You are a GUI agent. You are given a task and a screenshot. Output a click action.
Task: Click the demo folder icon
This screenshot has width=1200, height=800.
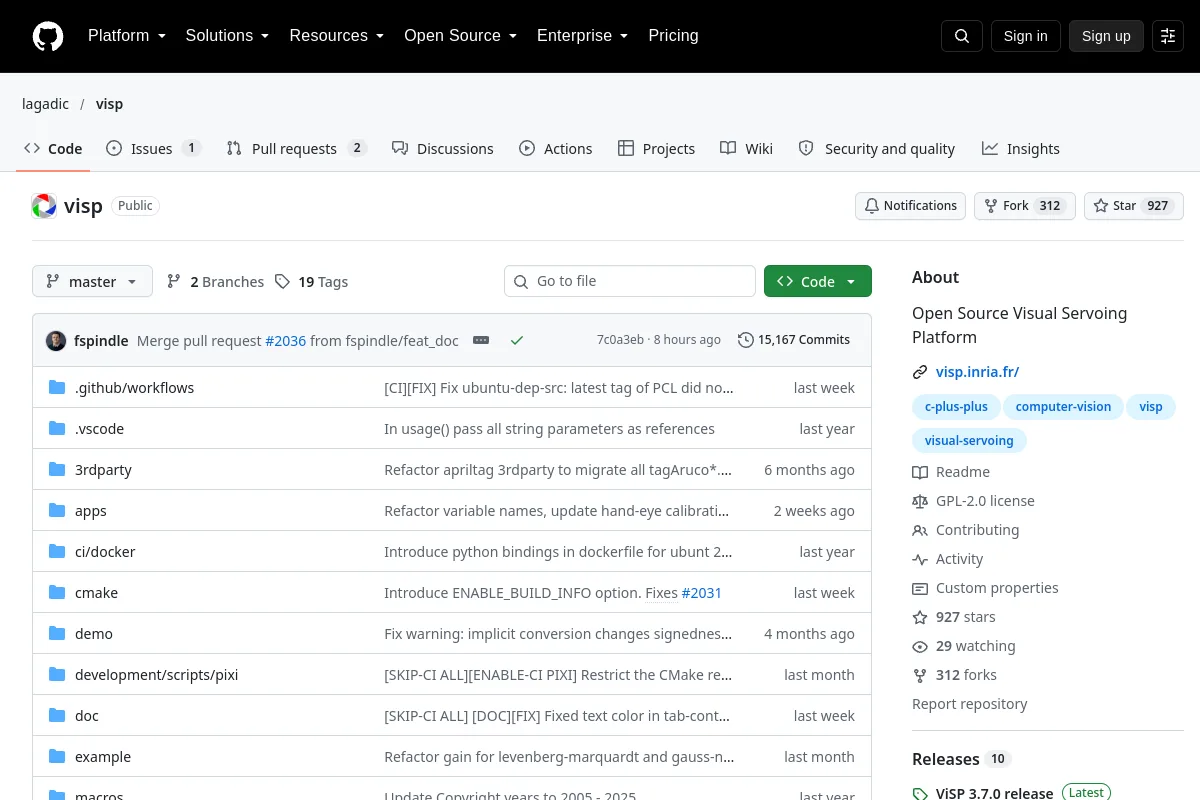[57, 634]
